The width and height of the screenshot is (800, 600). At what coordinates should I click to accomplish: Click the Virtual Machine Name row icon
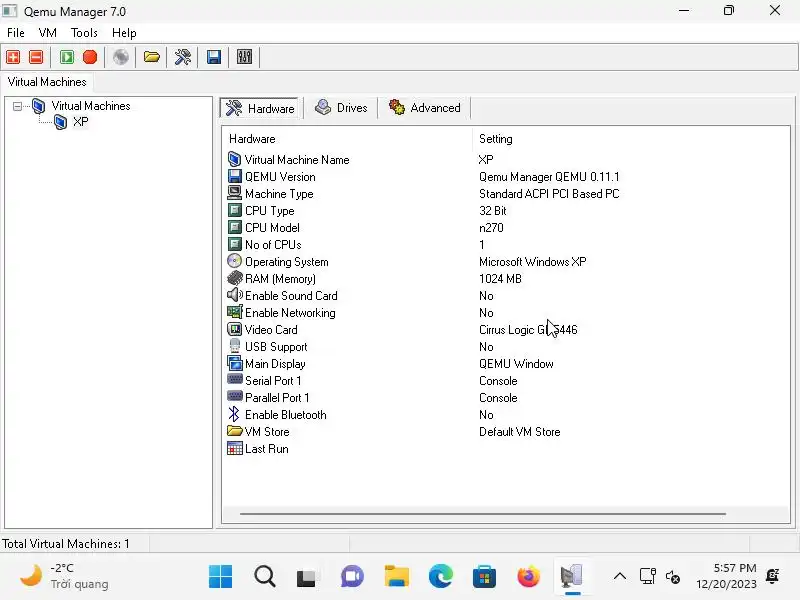click(x=234, y=159)
